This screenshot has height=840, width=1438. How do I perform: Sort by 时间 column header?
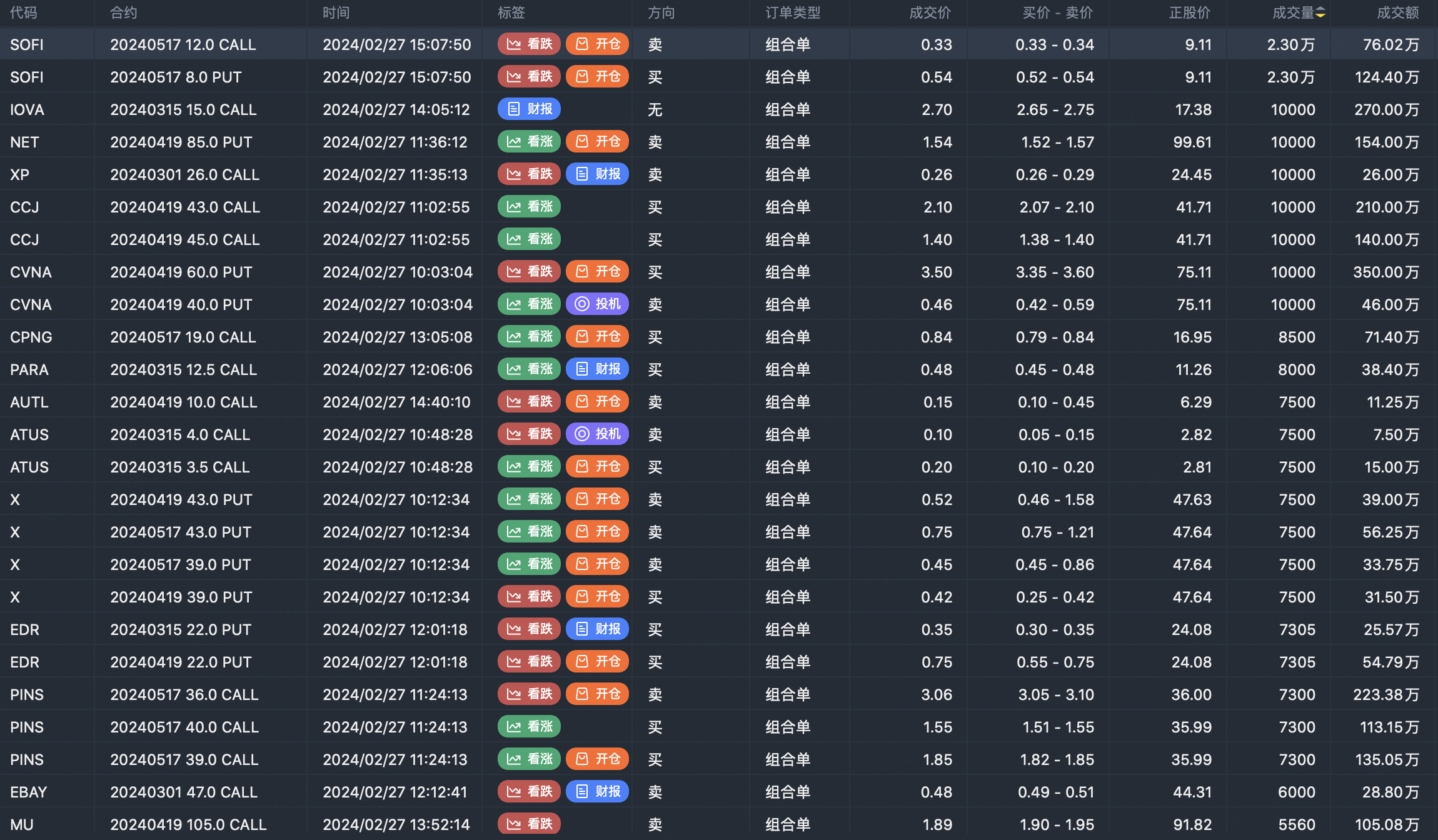[336, 13]
